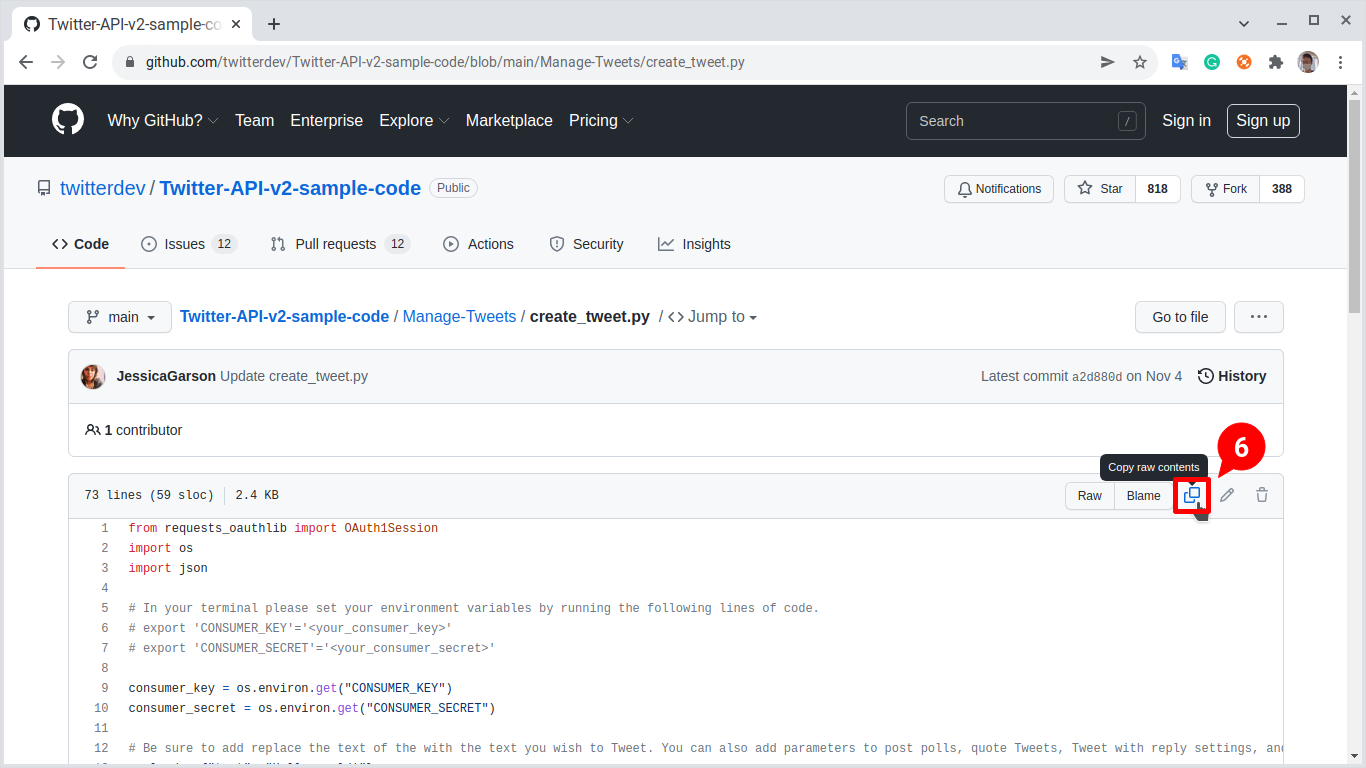Open the Security tab
Screen dimensions: 1366x768
[587, 243]
